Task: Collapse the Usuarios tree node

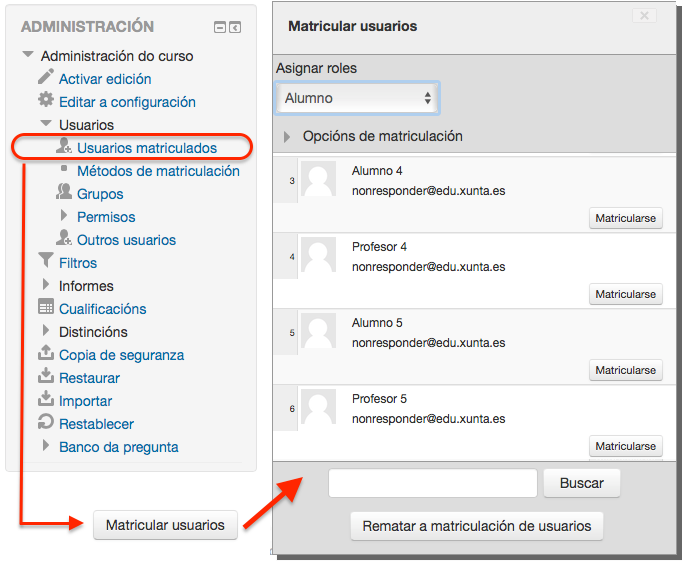Action: [x=46, y=123]
